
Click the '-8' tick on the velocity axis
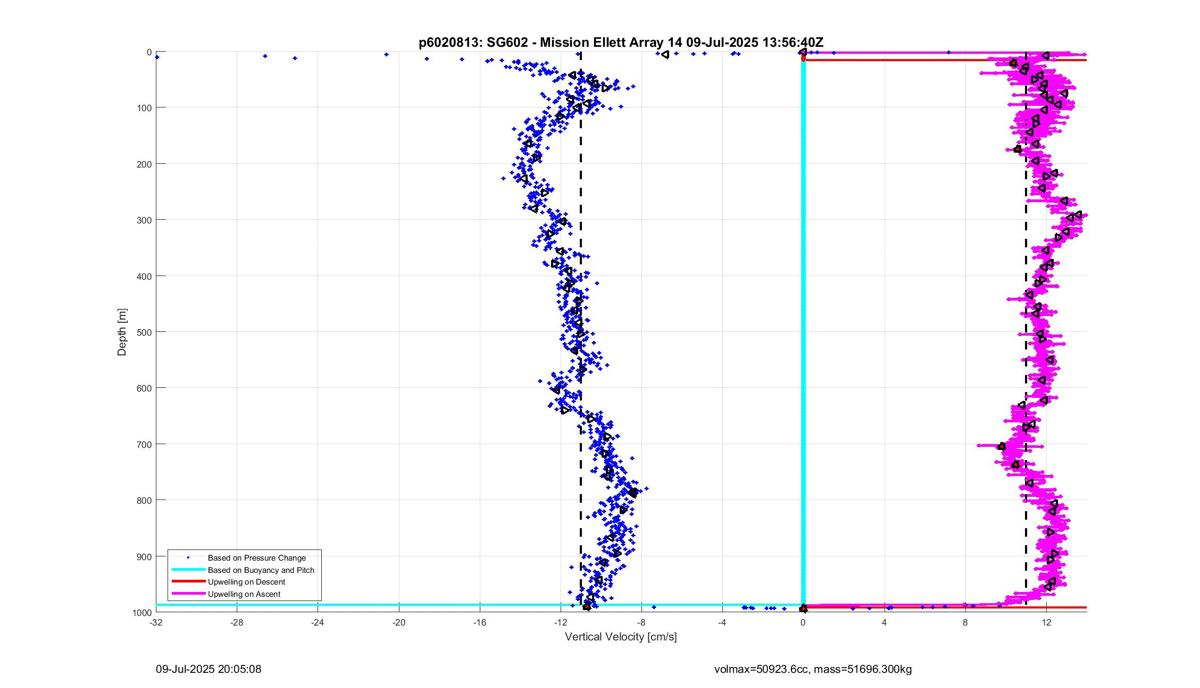tap(642, 623)
